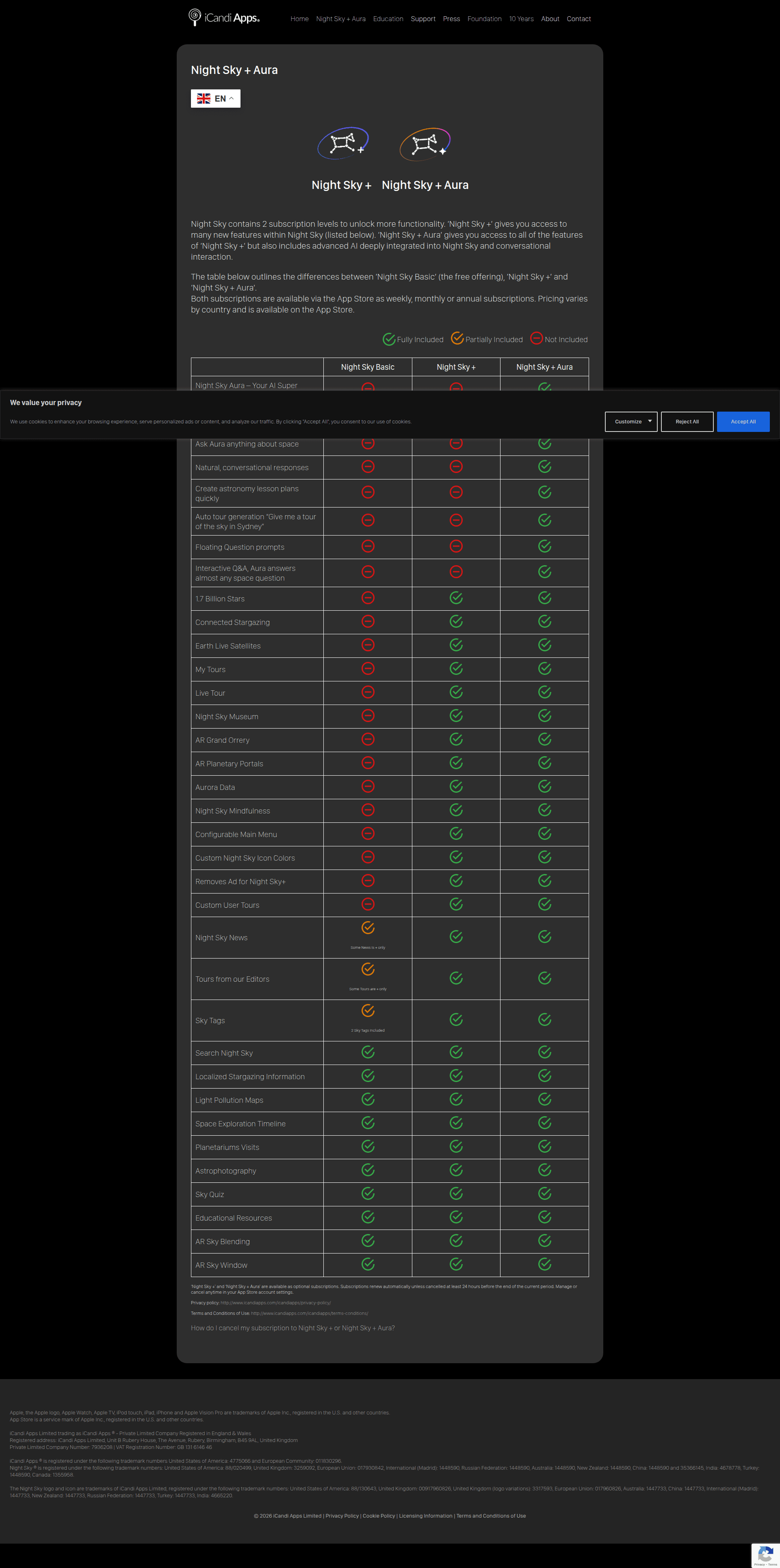
Task: Click the Fully Included legend check icon
Action: [x=390, y=339]
